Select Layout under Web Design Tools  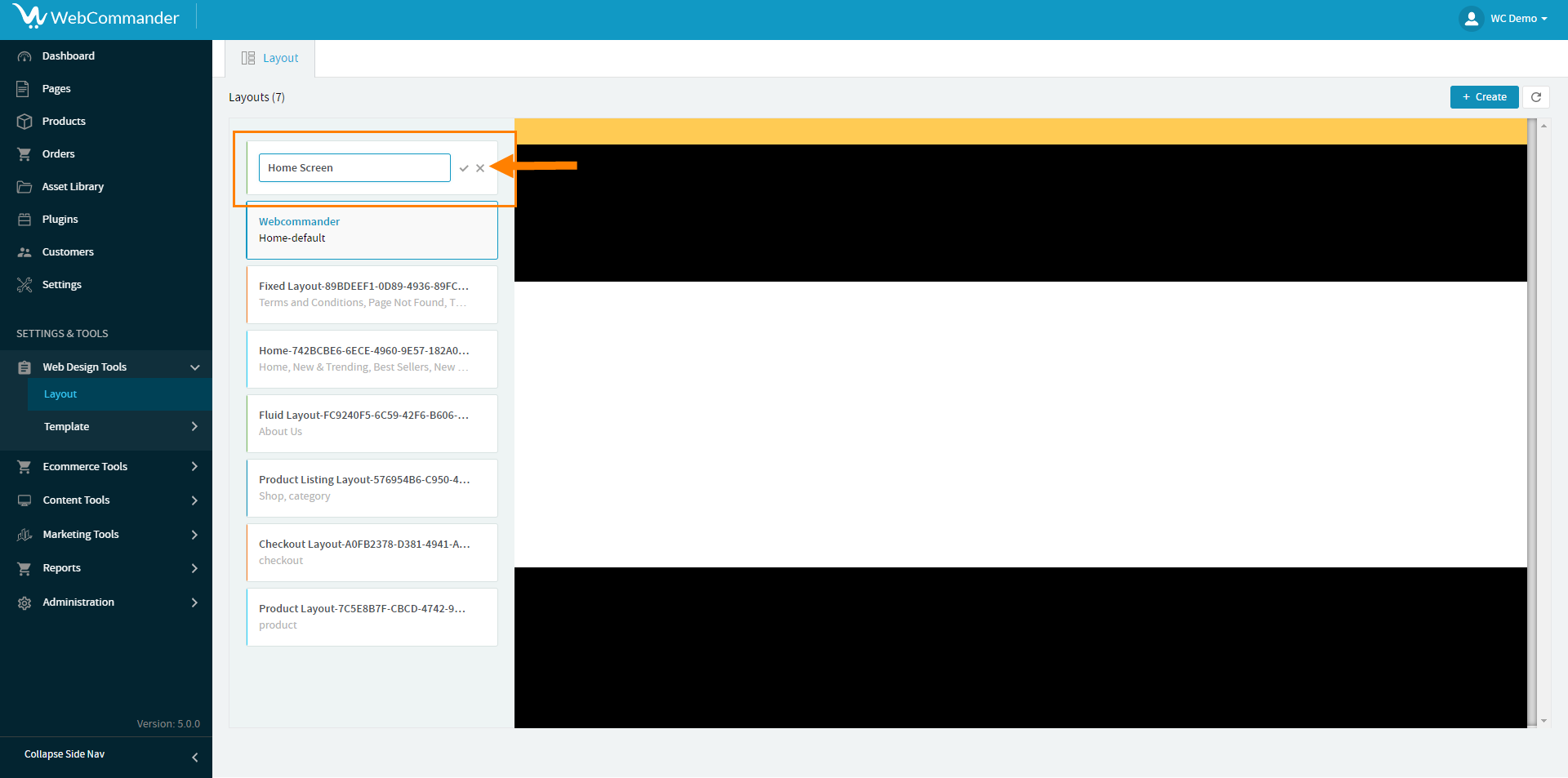click(60, 394)
